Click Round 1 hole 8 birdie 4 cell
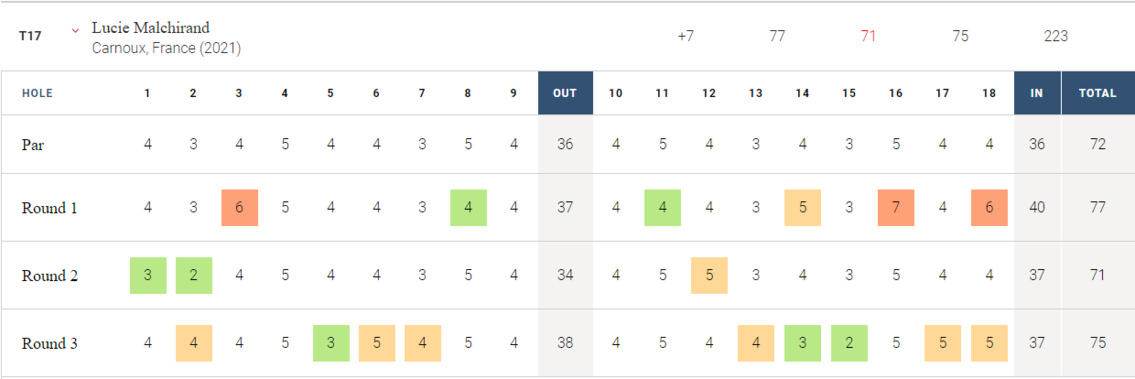The image size is (1135, 379). pos(468,208)
